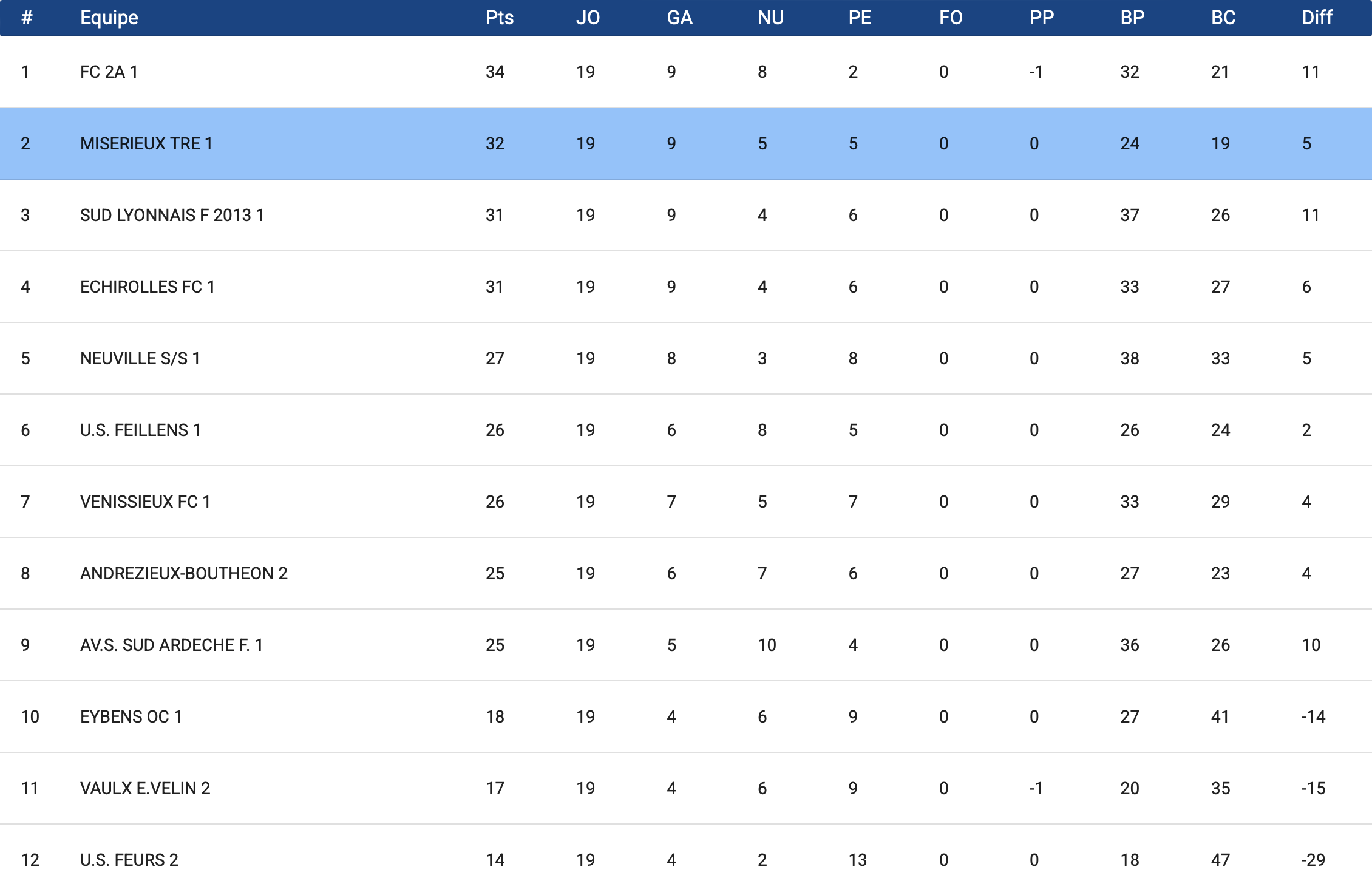Select the GA column header
This screenshot has height=895, width=1372.
pos(679,18)
